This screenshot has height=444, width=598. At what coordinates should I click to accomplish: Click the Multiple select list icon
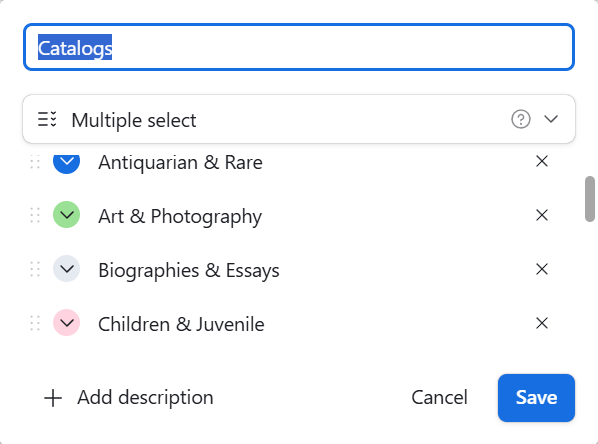[x=47, y=119]
